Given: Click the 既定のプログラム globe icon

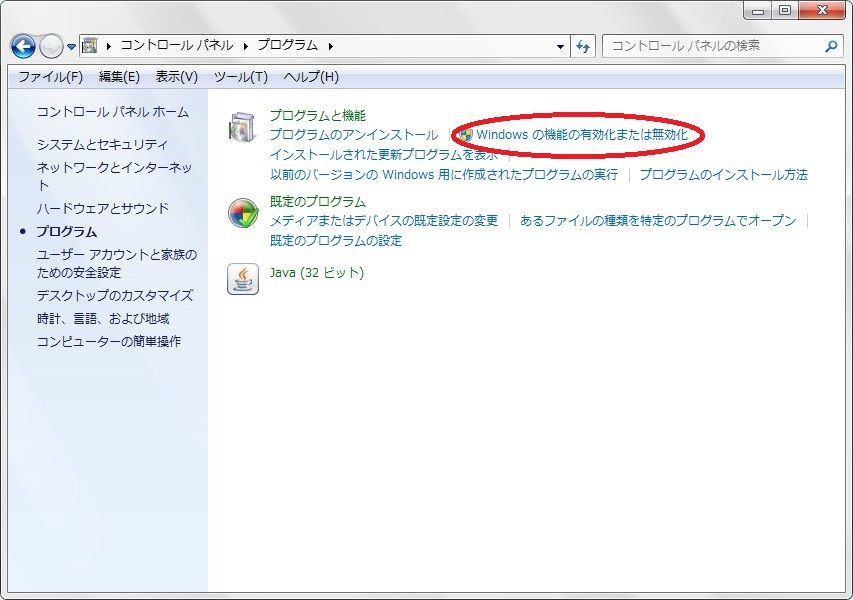Looking at the screenshot, I should 243,213.
